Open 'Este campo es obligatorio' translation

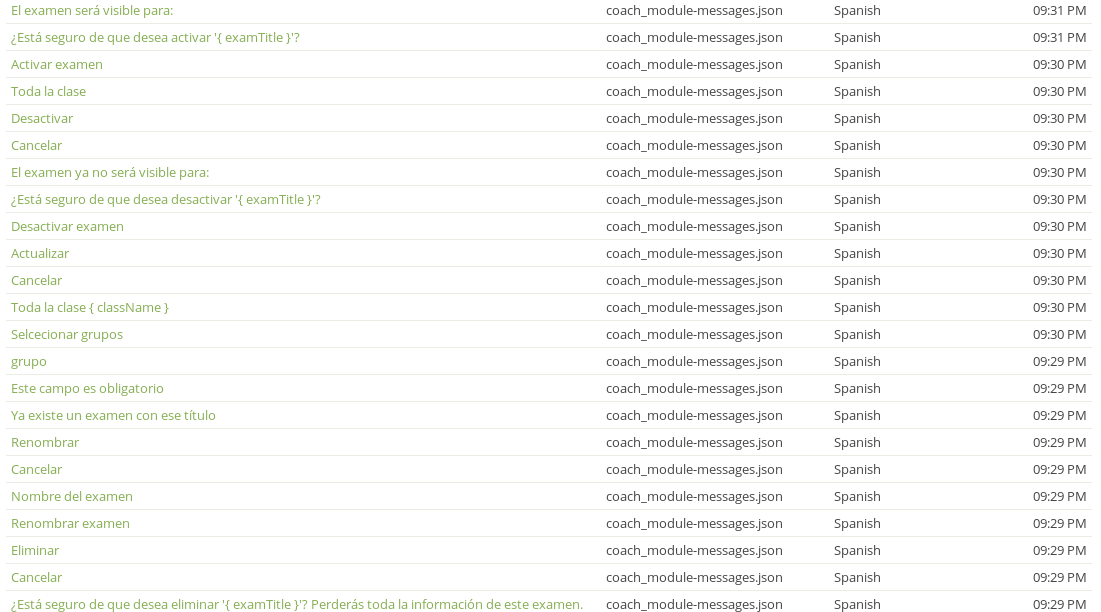[87, 389]
